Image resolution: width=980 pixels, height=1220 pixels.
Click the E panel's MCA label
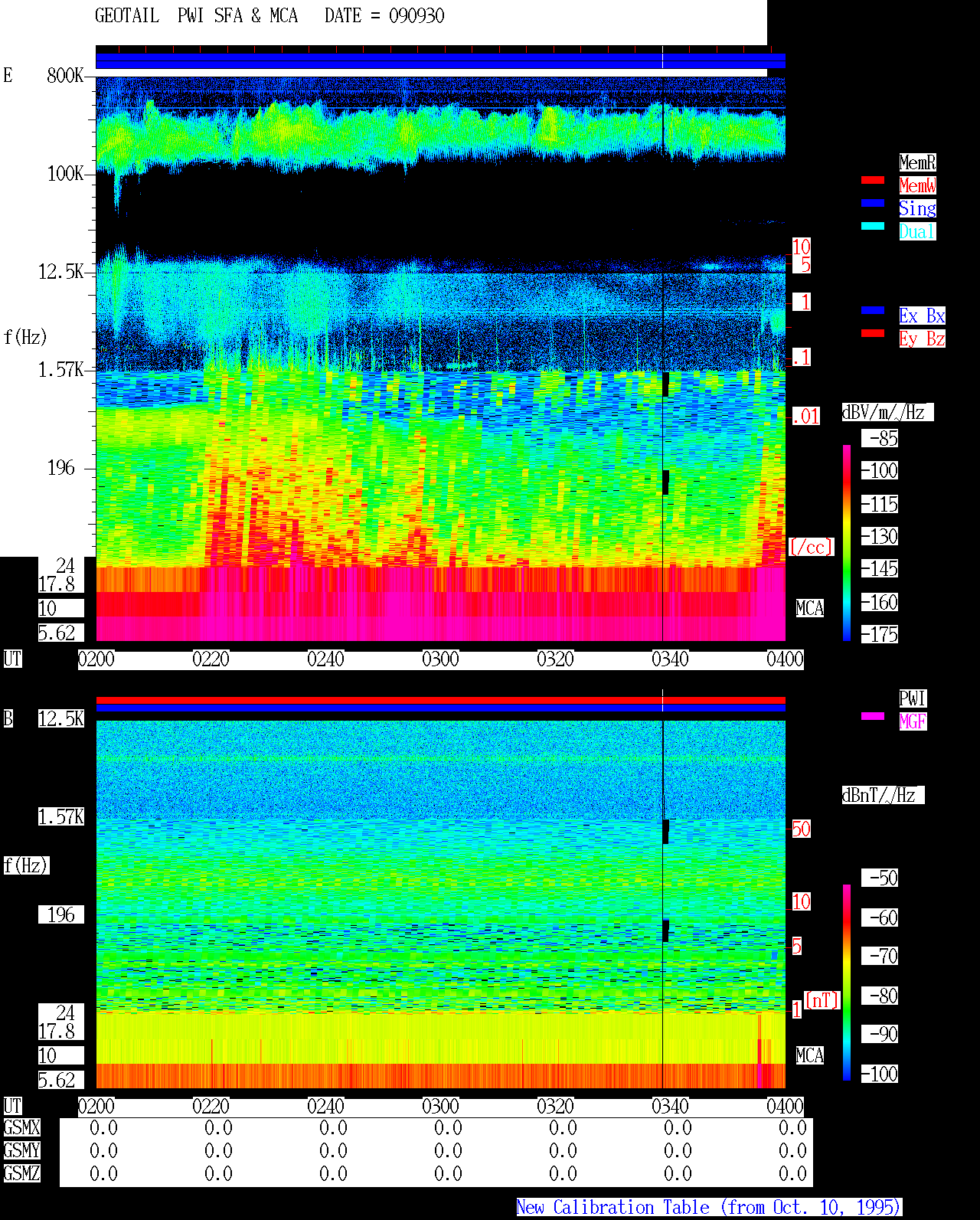click(x=810, y=608)
